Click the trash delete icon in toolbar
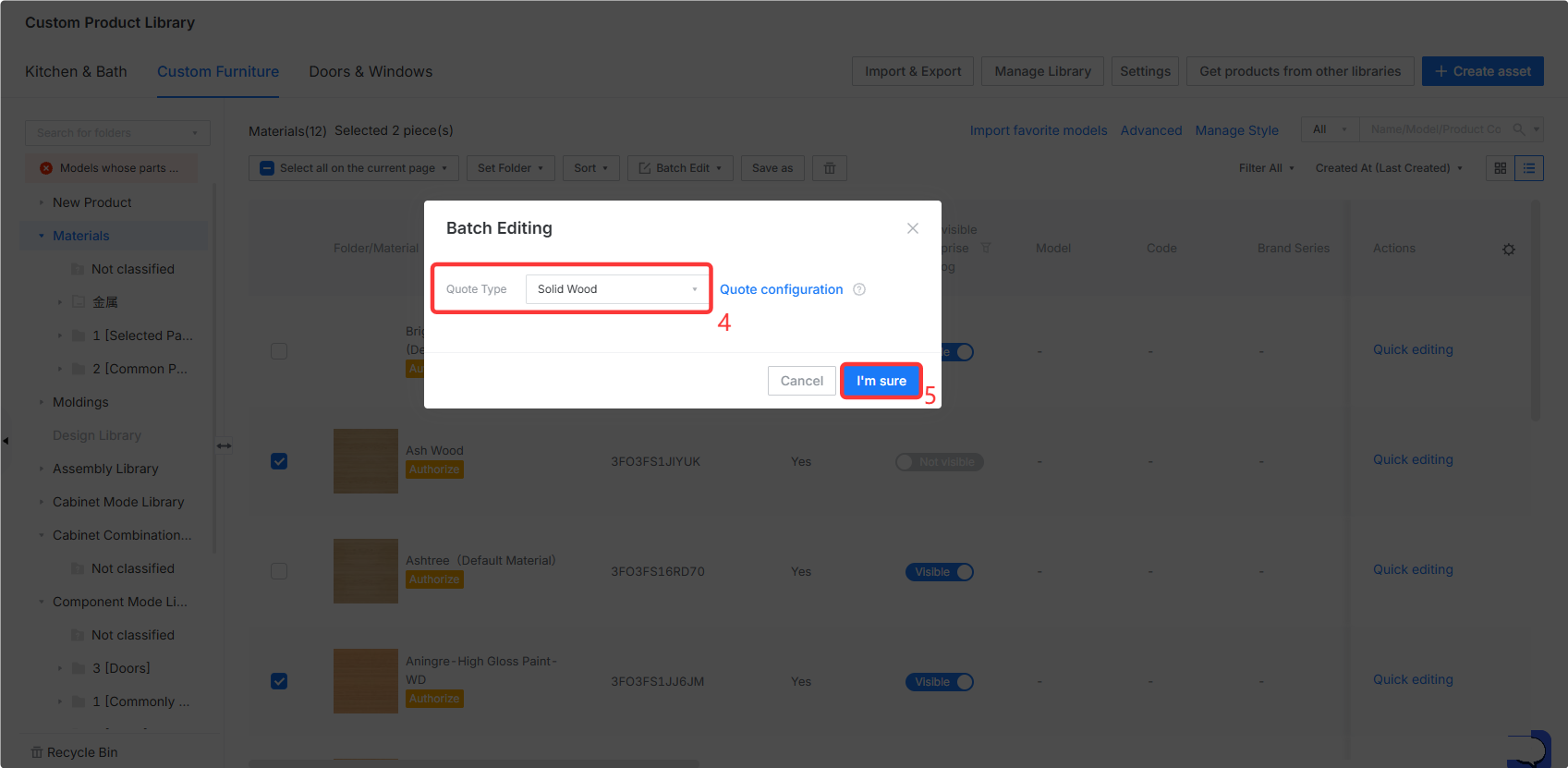Screen dimensions: 1568x768 coord(830,168)
